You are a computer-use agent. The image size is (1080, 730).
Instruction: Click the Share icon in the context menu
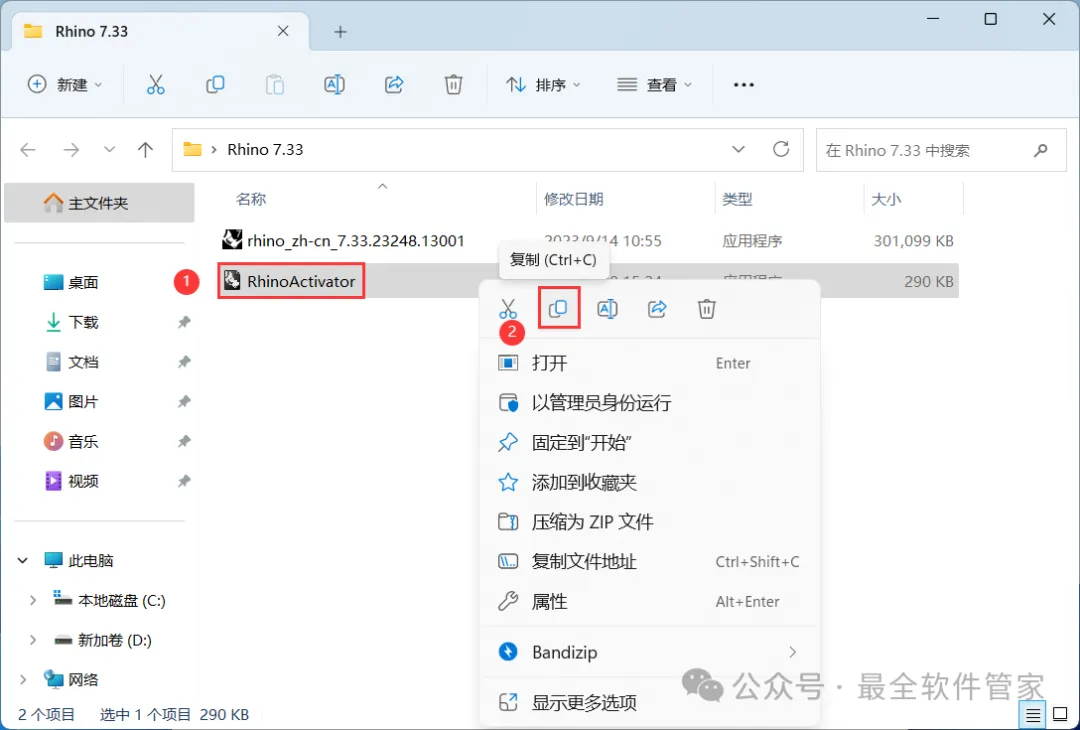657,309
